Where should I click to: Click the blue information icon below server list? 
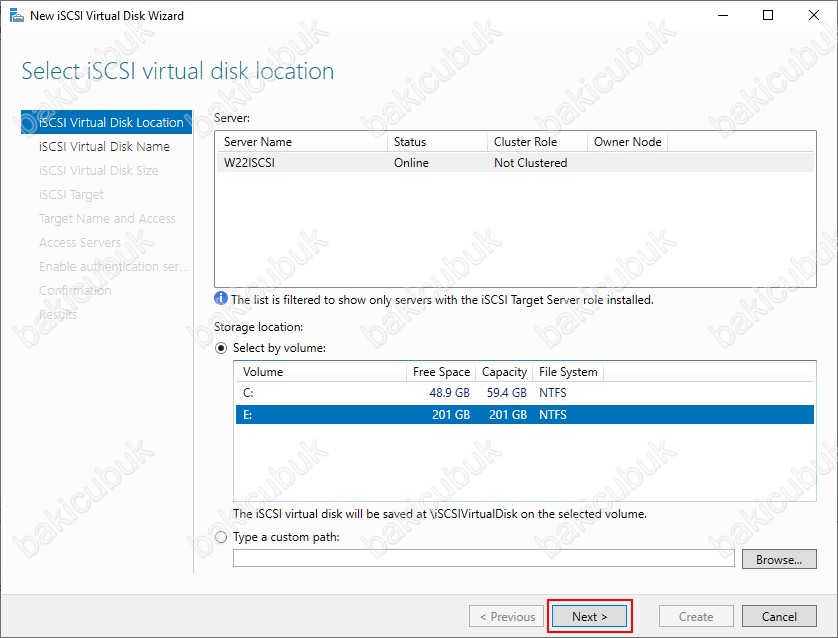(x=221, y=298)
